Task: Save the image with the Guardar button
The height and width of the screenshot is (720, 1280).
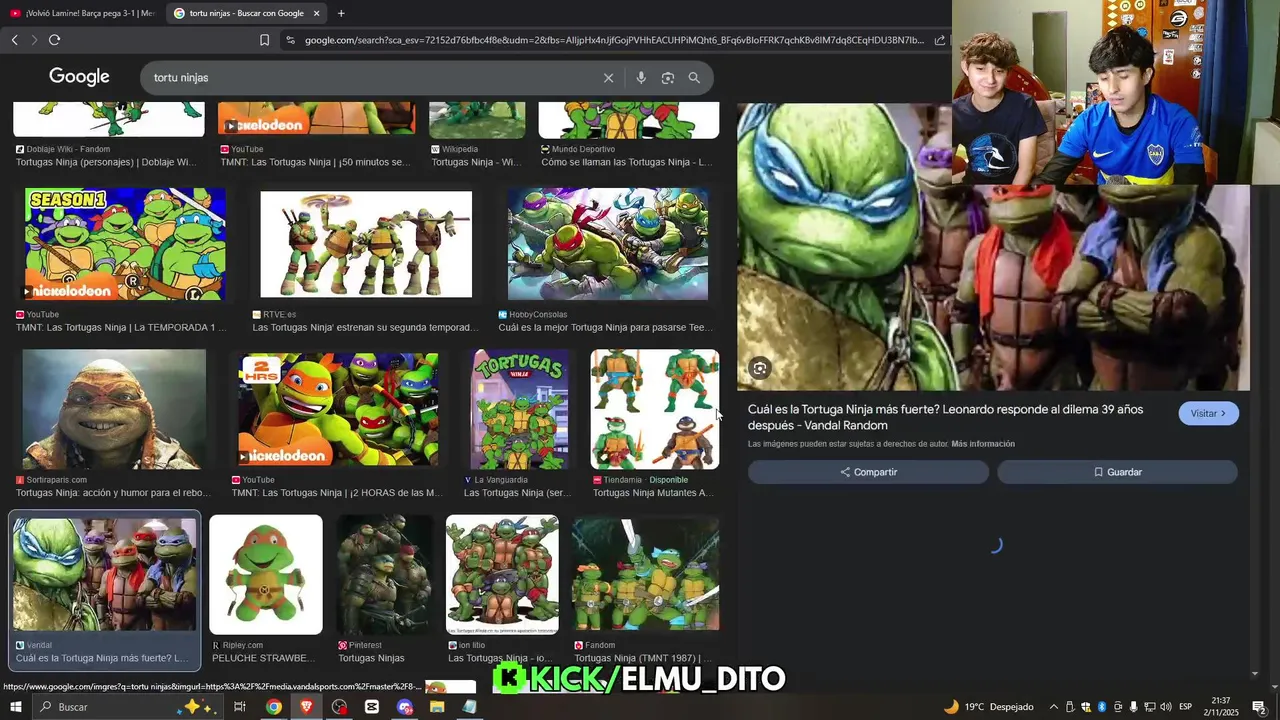Action: pos(1117,472)
